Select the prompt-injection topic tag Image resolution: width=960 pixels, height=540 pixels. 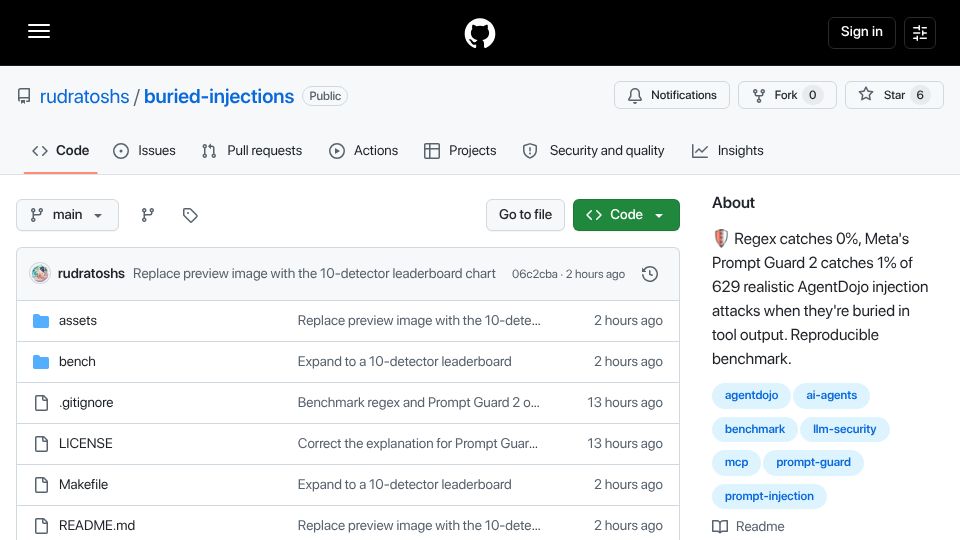click(x=769, y=496)
